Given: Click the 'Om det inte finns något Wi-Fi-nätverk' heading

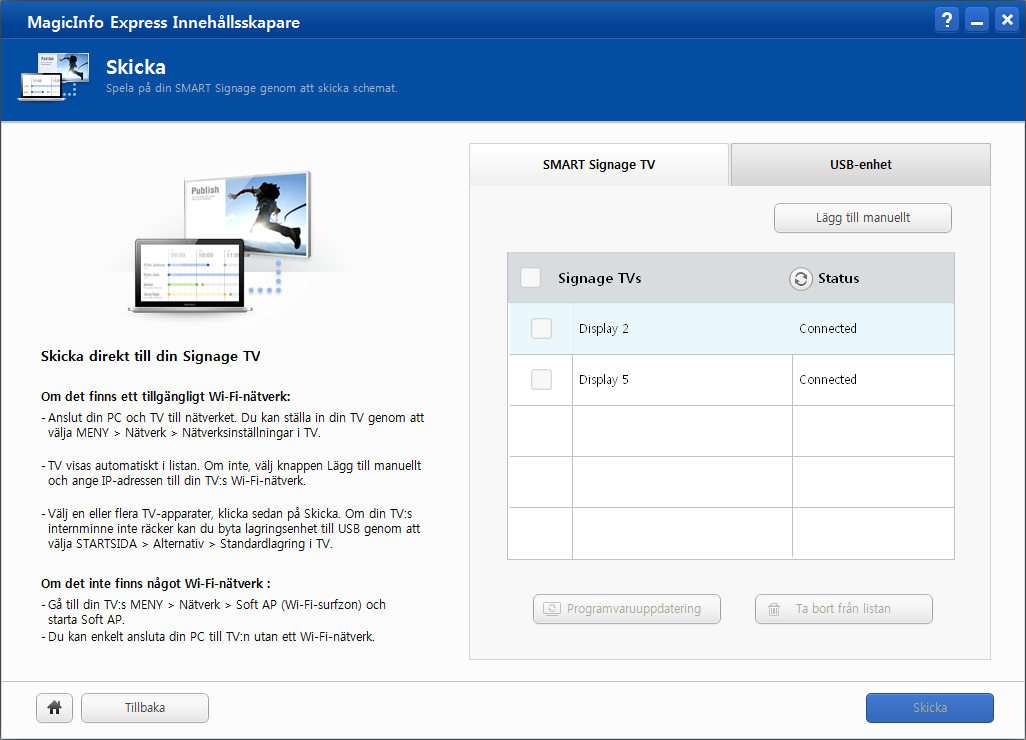Looking at the screenshot, I should click(x=155, y=584).
